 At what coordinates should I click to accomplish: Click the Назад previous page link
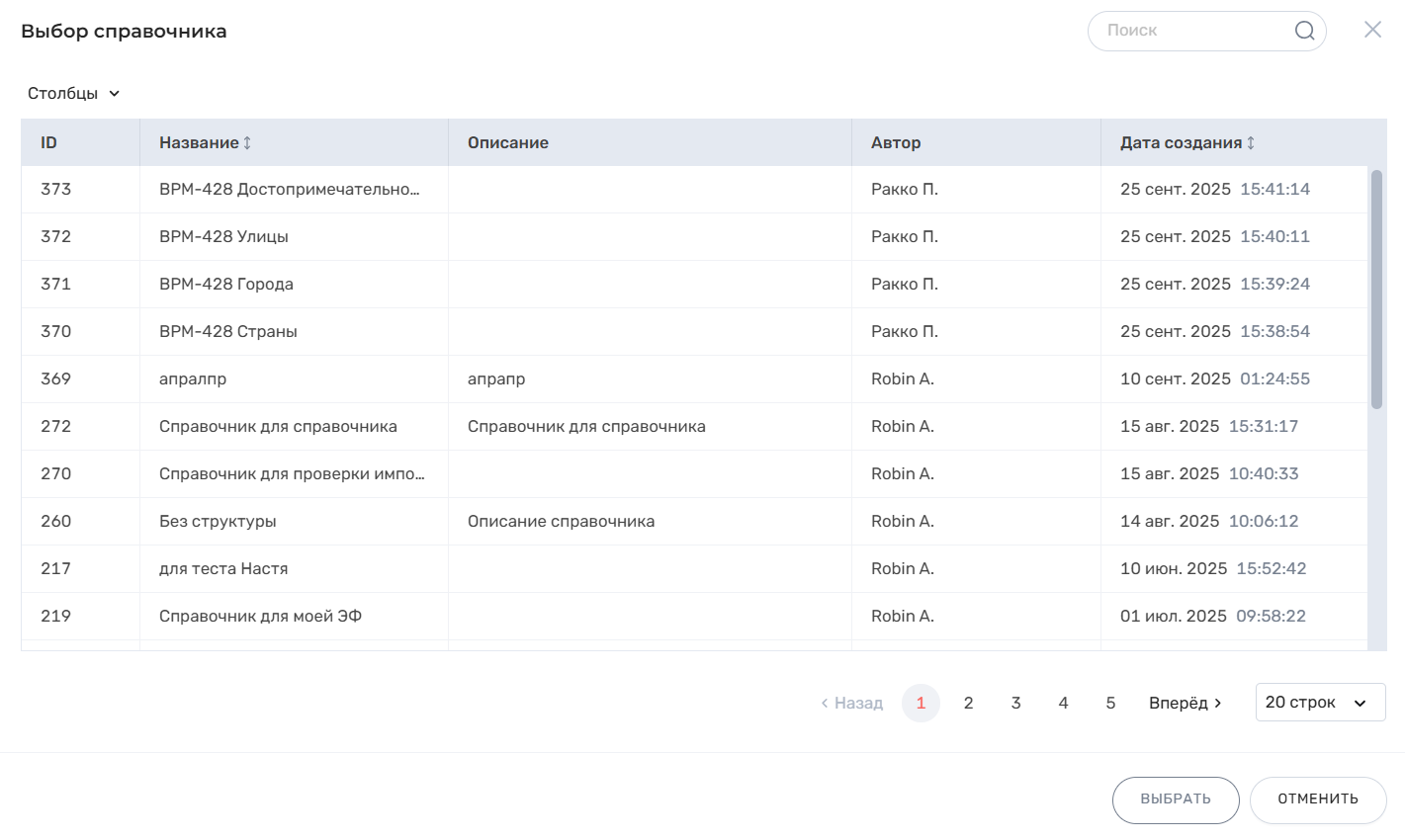[852, 703]
